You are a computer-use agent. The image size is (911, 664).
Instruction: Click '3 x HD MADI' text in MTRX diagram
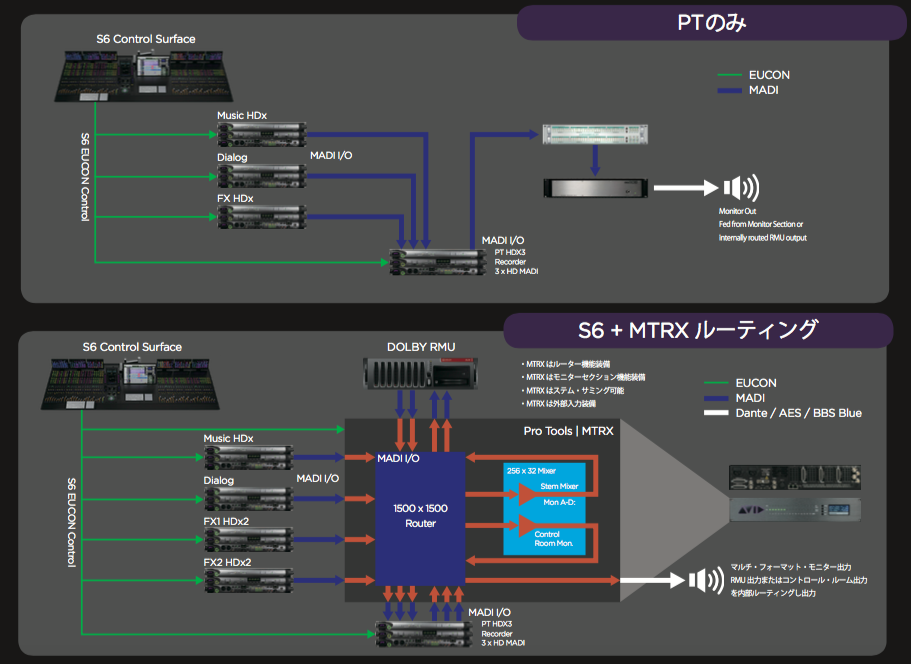click(503, 643)
